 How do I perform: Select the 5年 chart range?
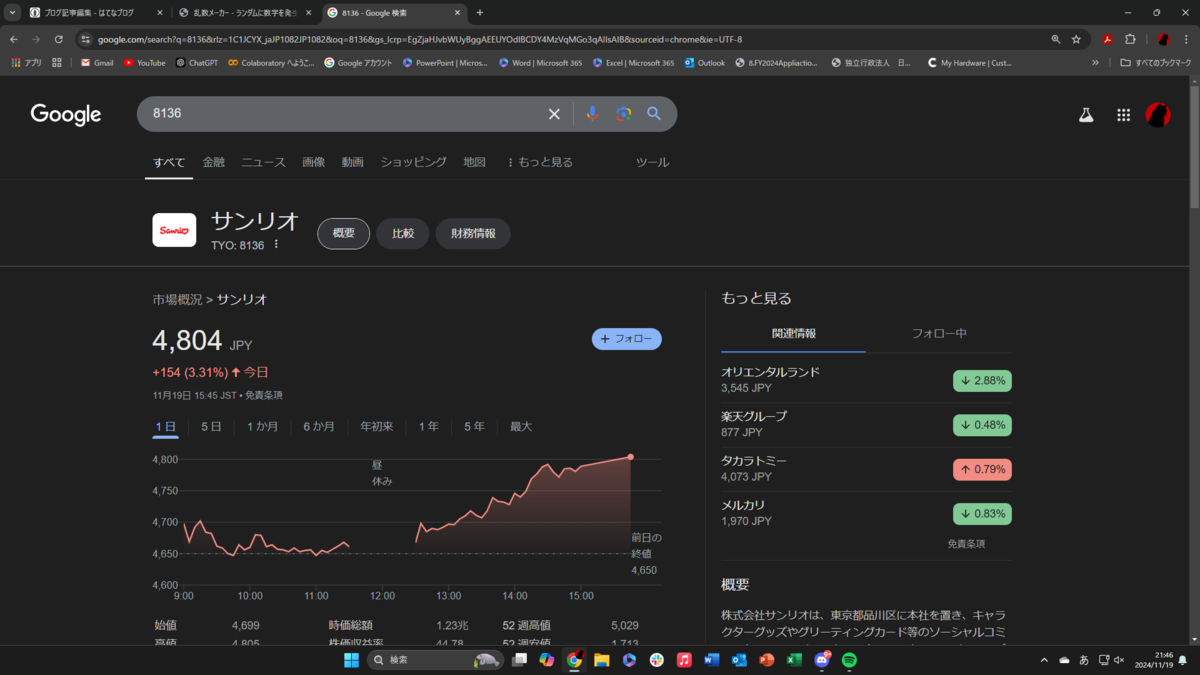(x=474, y=427)
